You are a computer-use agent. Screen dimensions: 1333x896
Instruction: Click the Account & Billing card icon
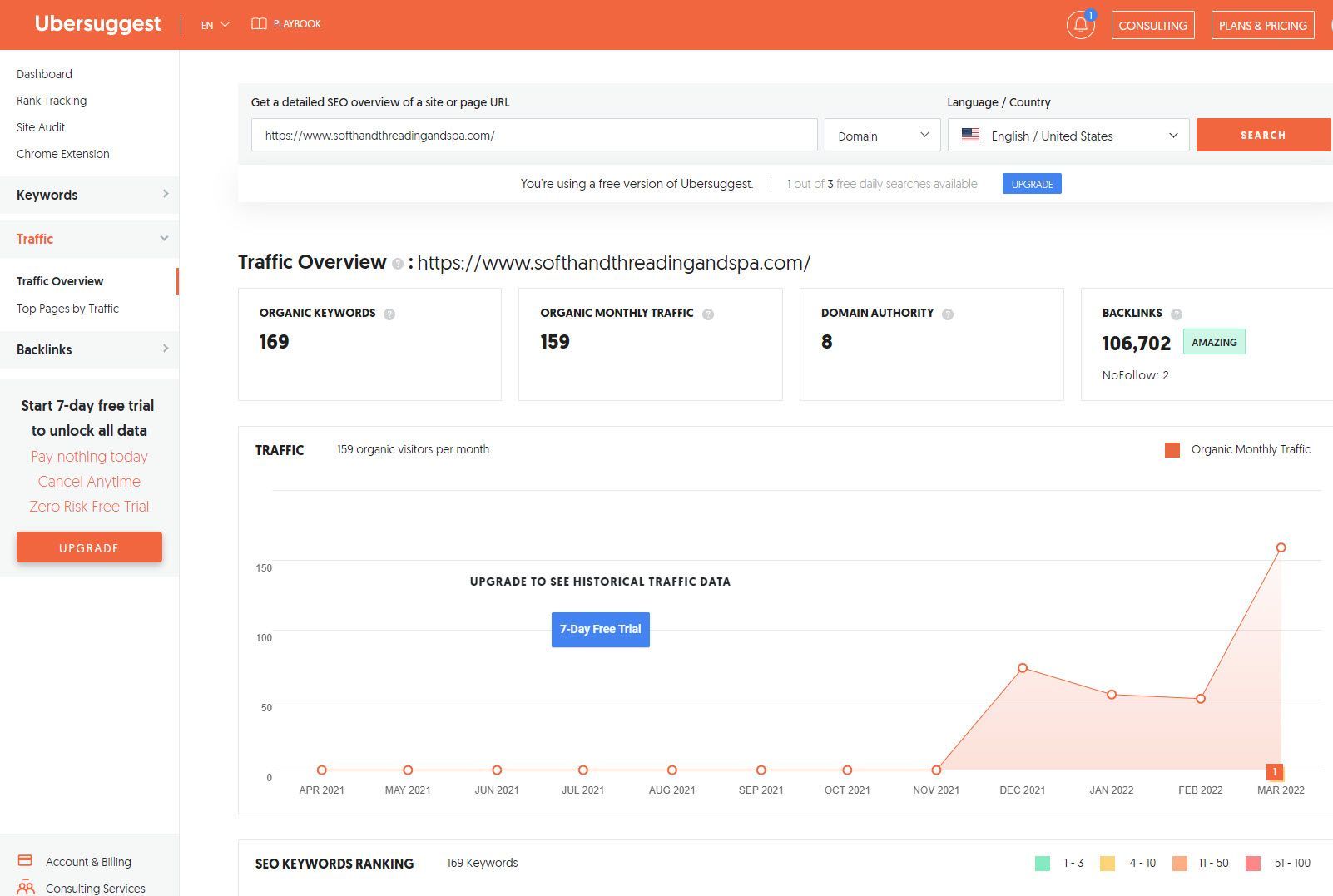(25, 860)
